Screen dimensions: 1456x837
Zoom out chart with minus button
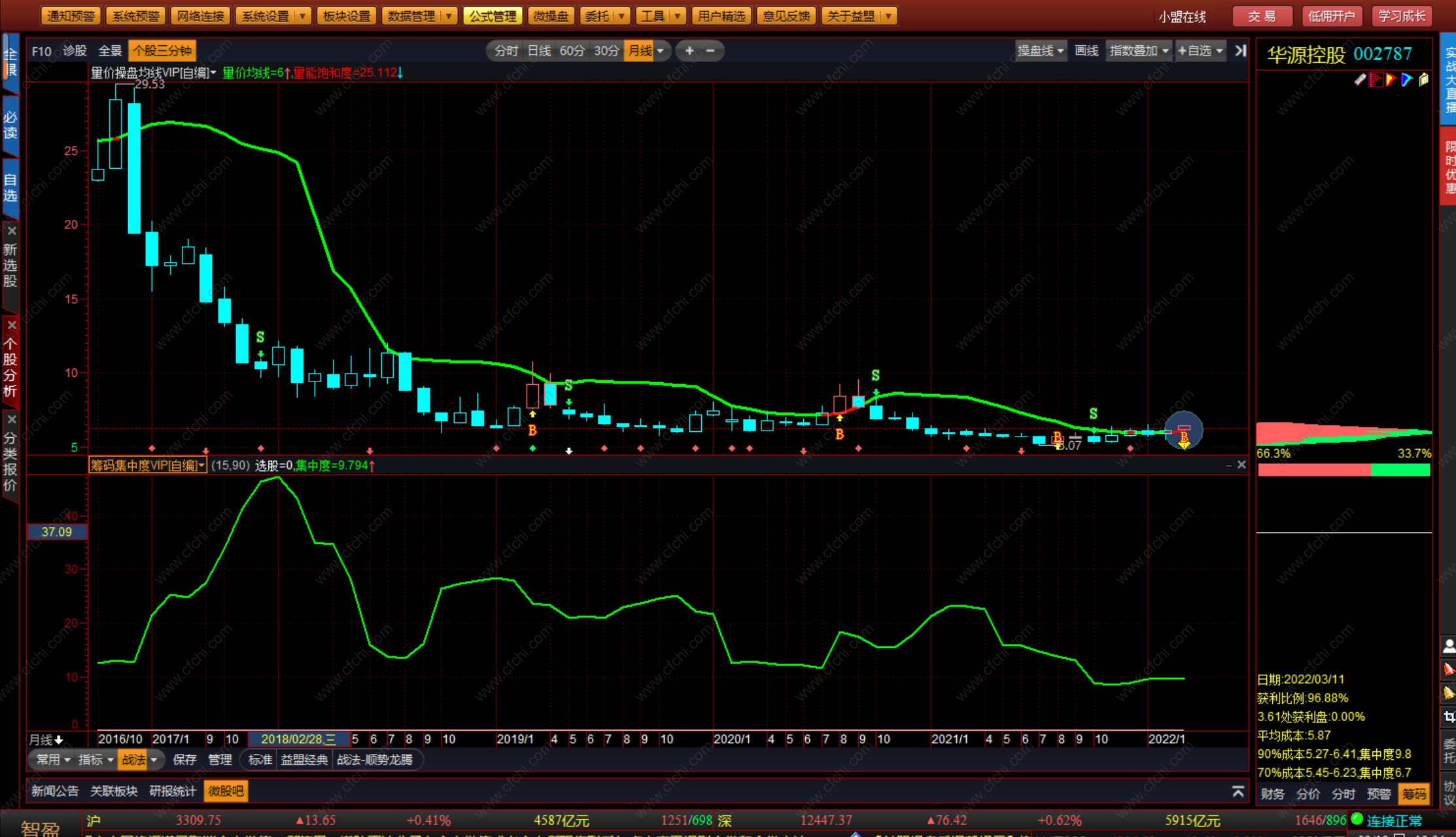tap(710, 50)
